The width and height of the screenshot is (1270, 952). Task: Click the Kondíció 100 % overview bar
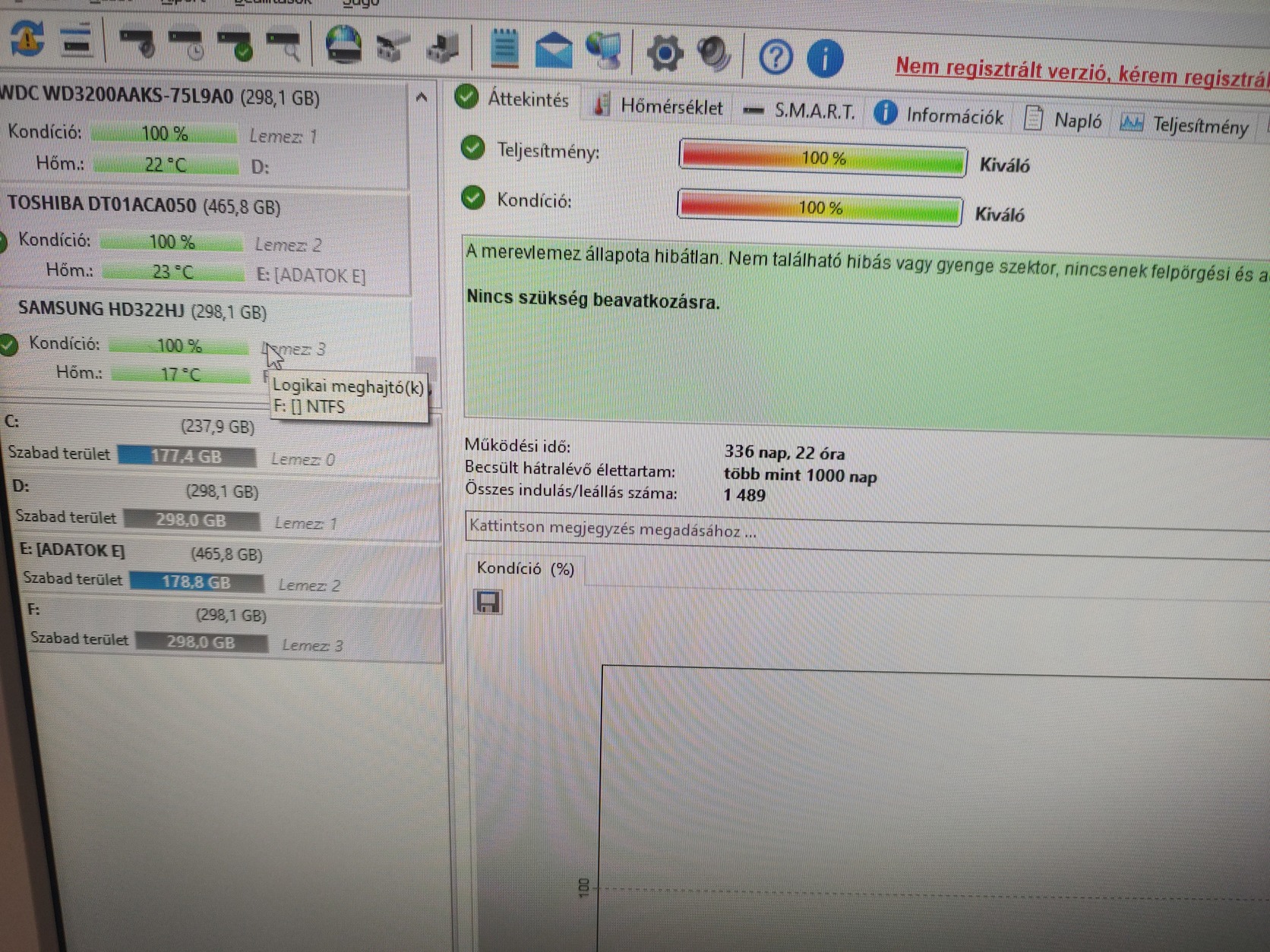tap(820, 207)
